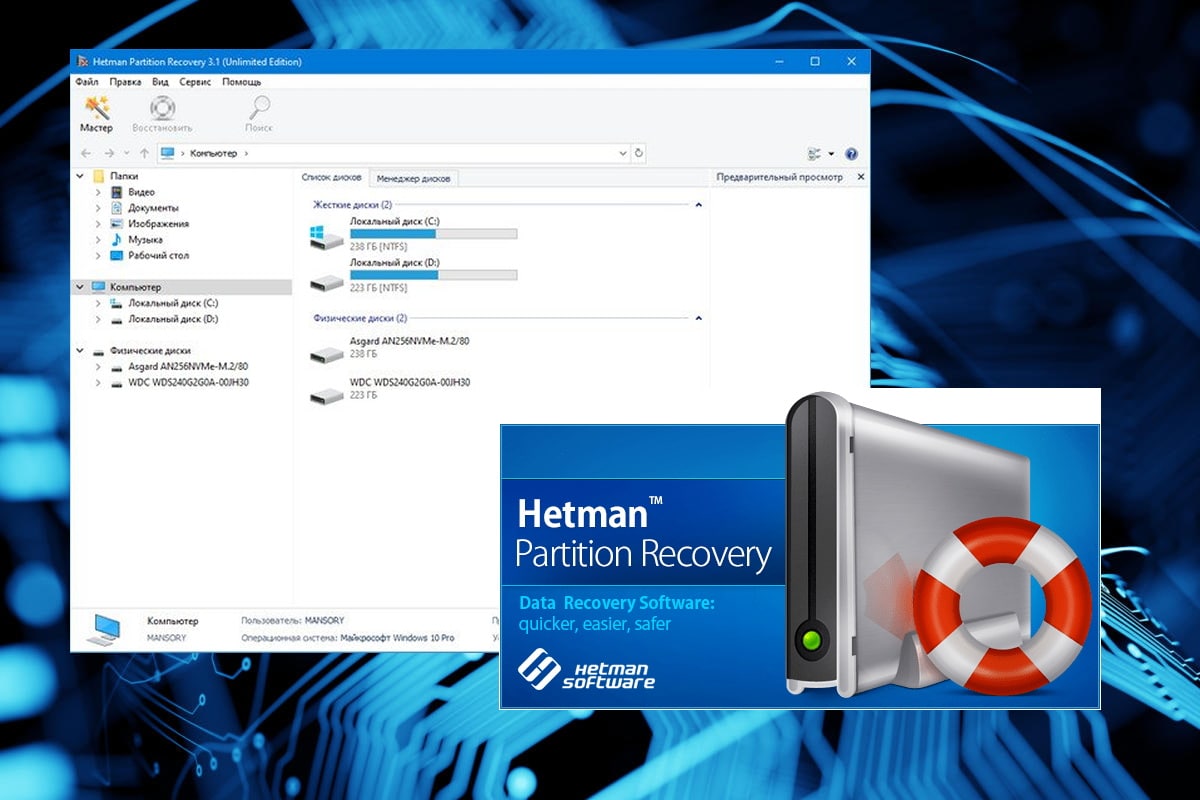Collapse the Жесткие диски (2) group
This screenshot has height=800, width=1200.
coord(698,205)
